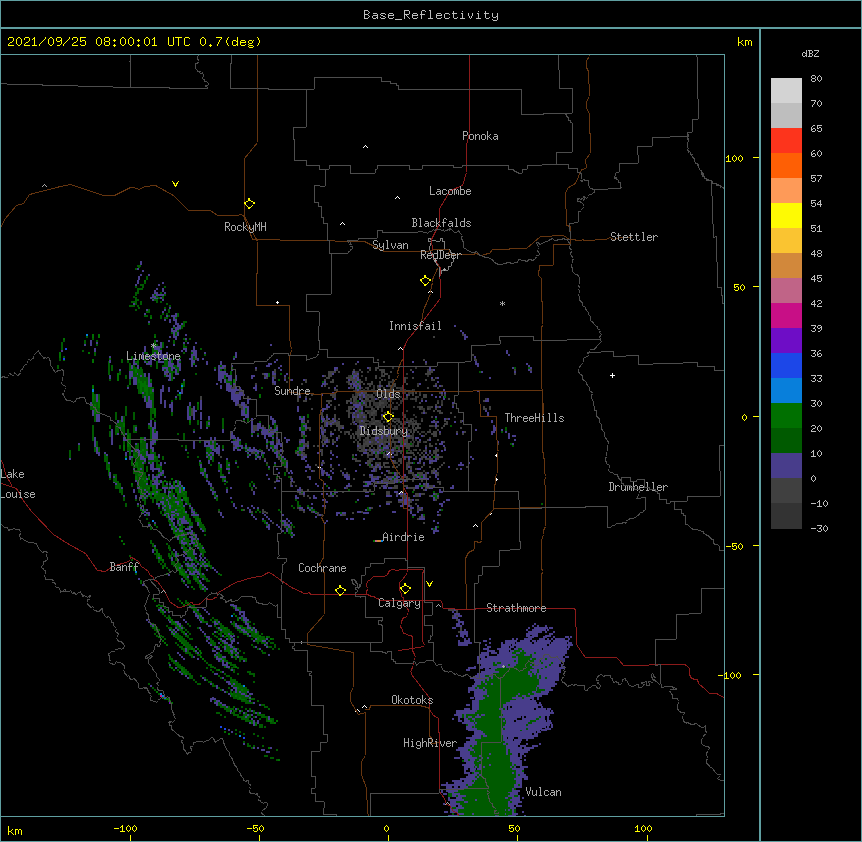Click the yellow station marker near Olds
The image size is (862, 842).
pyautogui.click(x=388, y=416)
